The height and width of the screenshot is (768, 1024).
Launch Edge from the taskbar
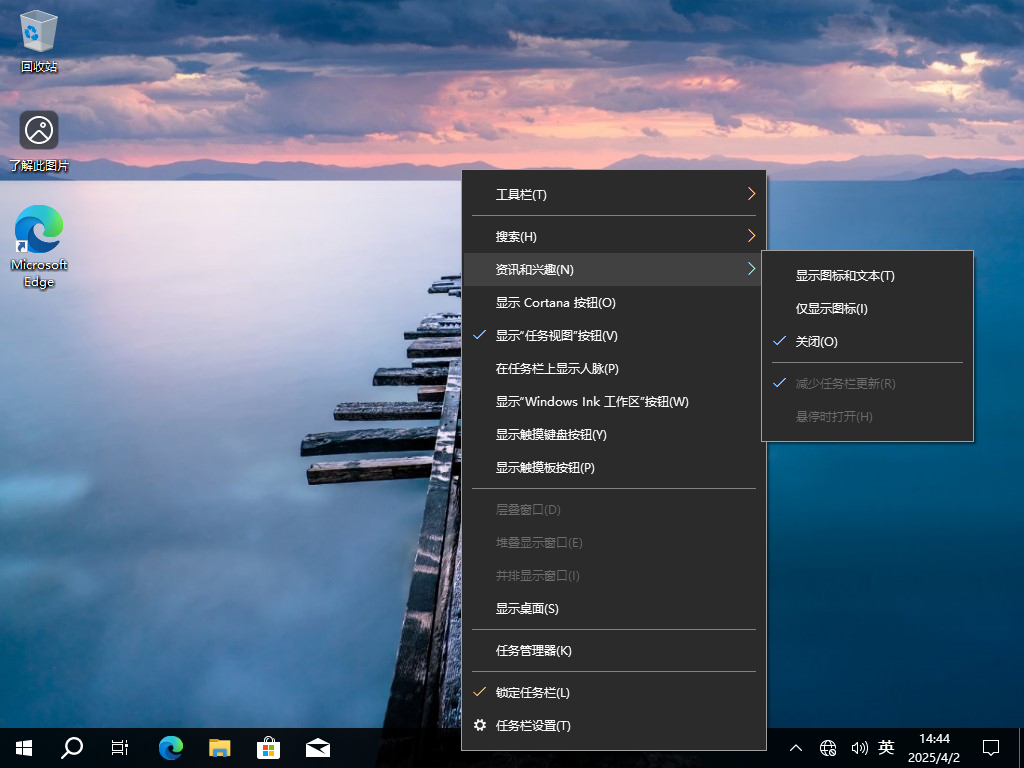point(171,748)
